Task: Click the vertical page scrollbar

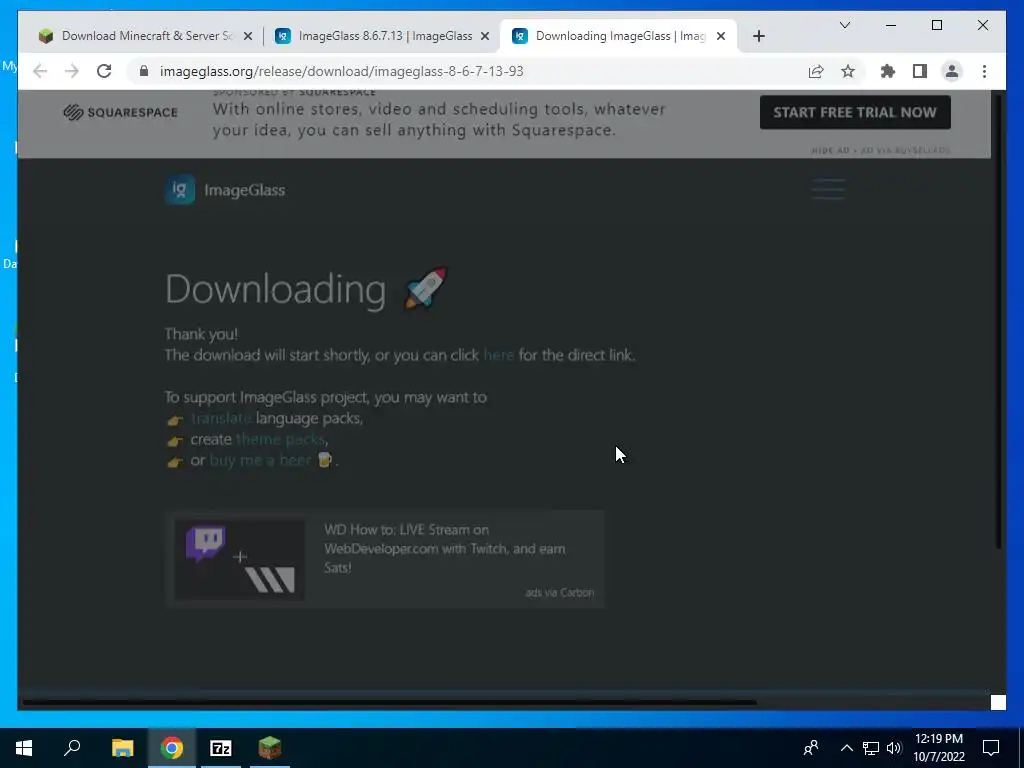Action: 998,320
